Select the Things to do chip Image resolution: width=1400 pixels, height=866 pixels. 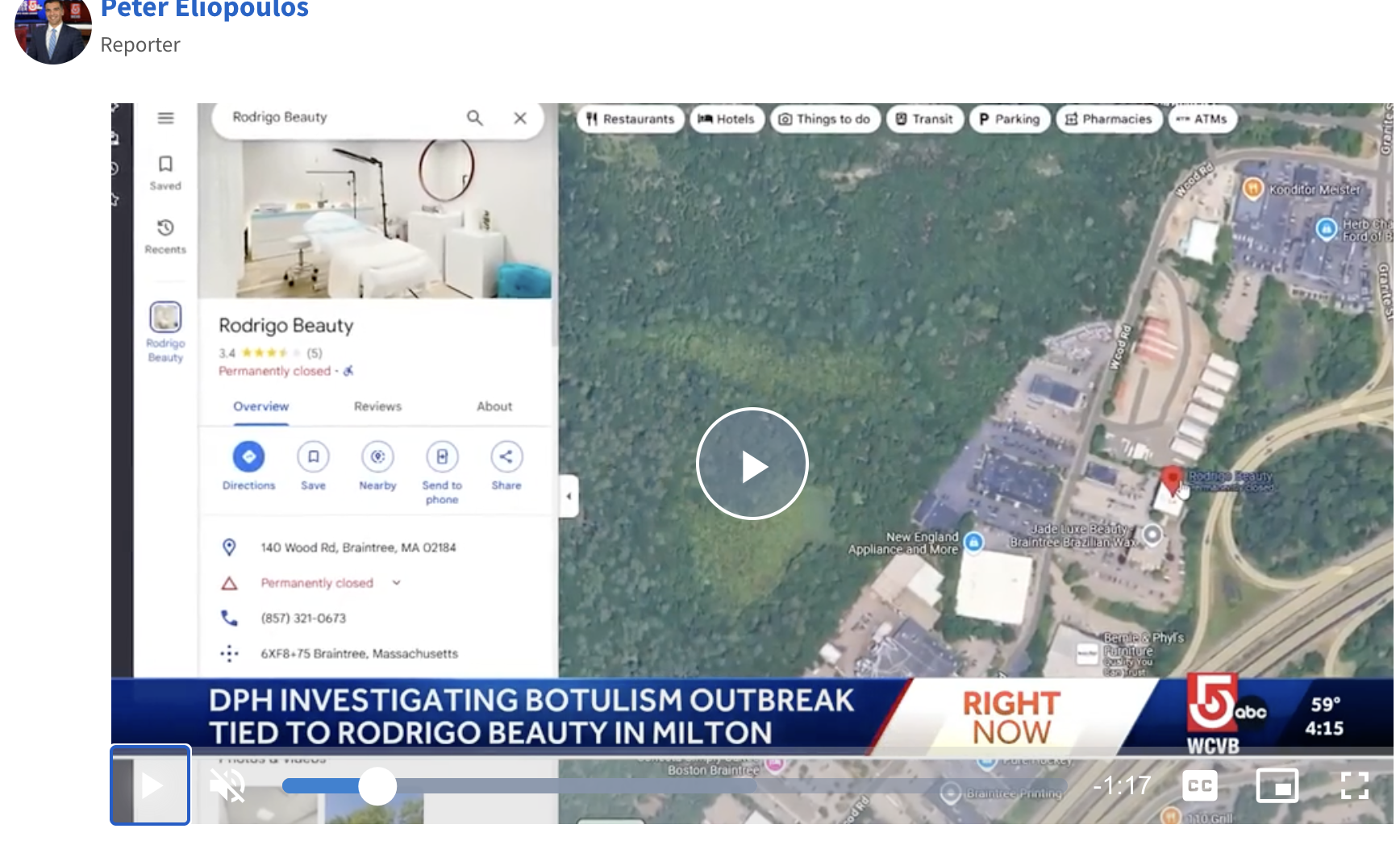824,119
